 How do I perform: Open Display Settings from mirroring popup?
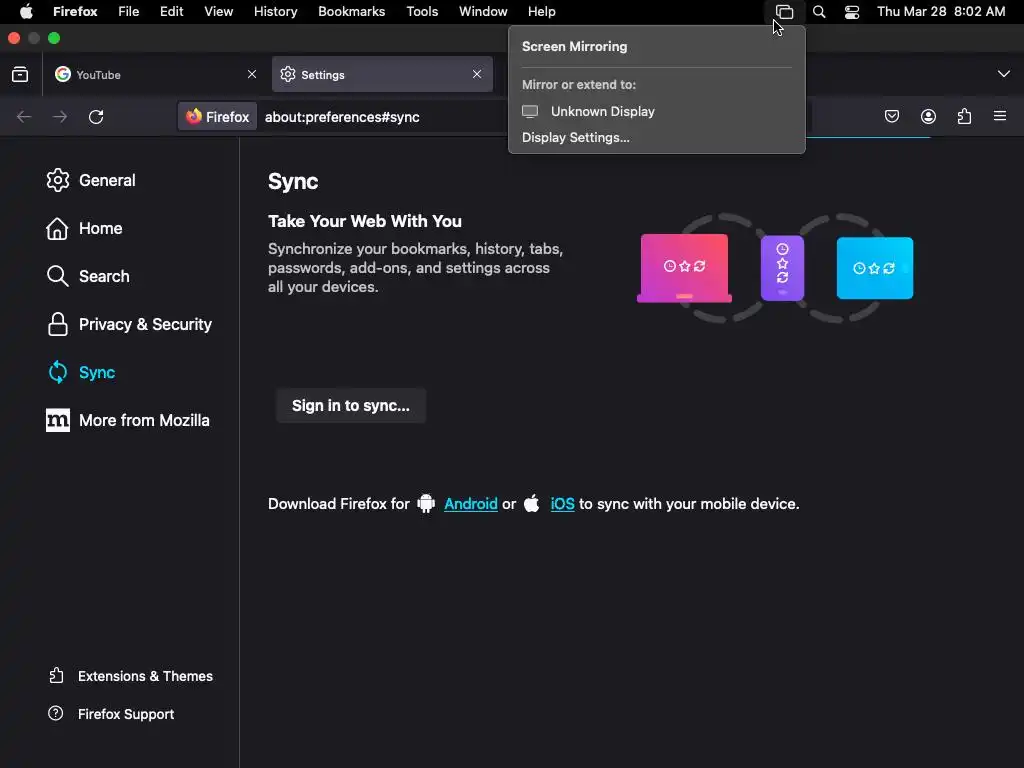click(575, 138)
